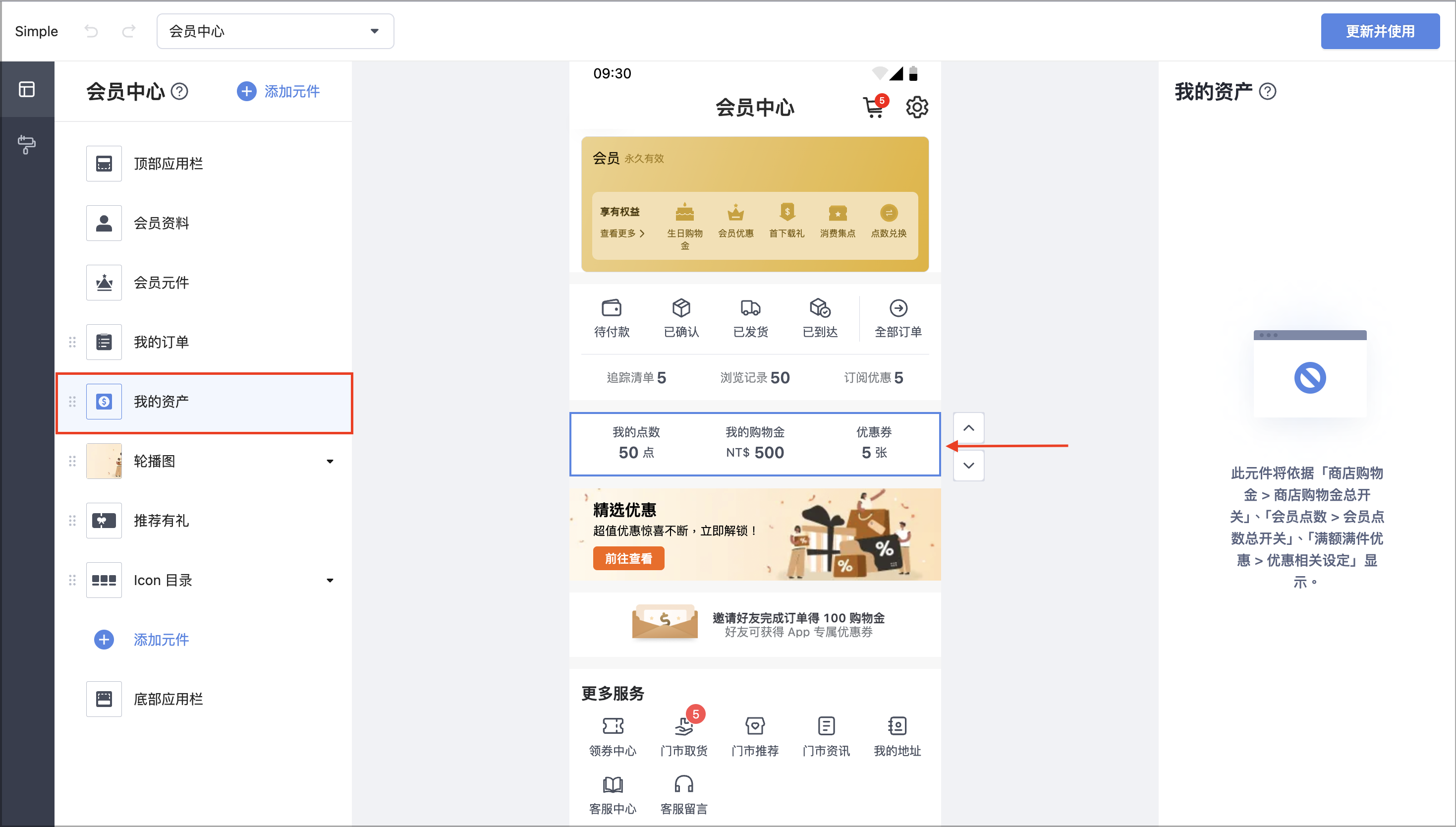Select the 我的资产 component row
1456x827 pixels.
[x=204, y=403]
